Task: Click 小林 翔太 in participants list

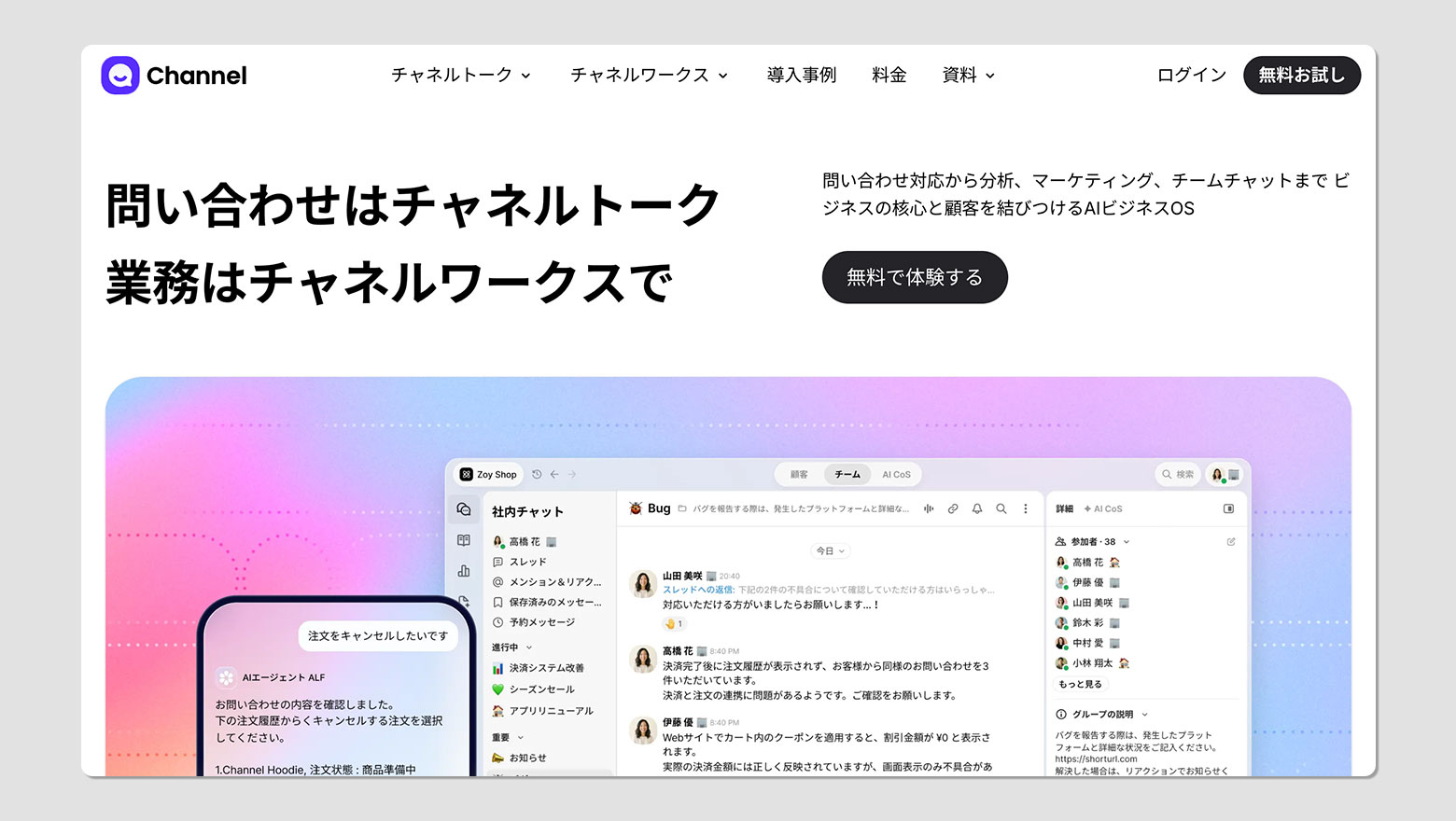Action: point(1092,663)
